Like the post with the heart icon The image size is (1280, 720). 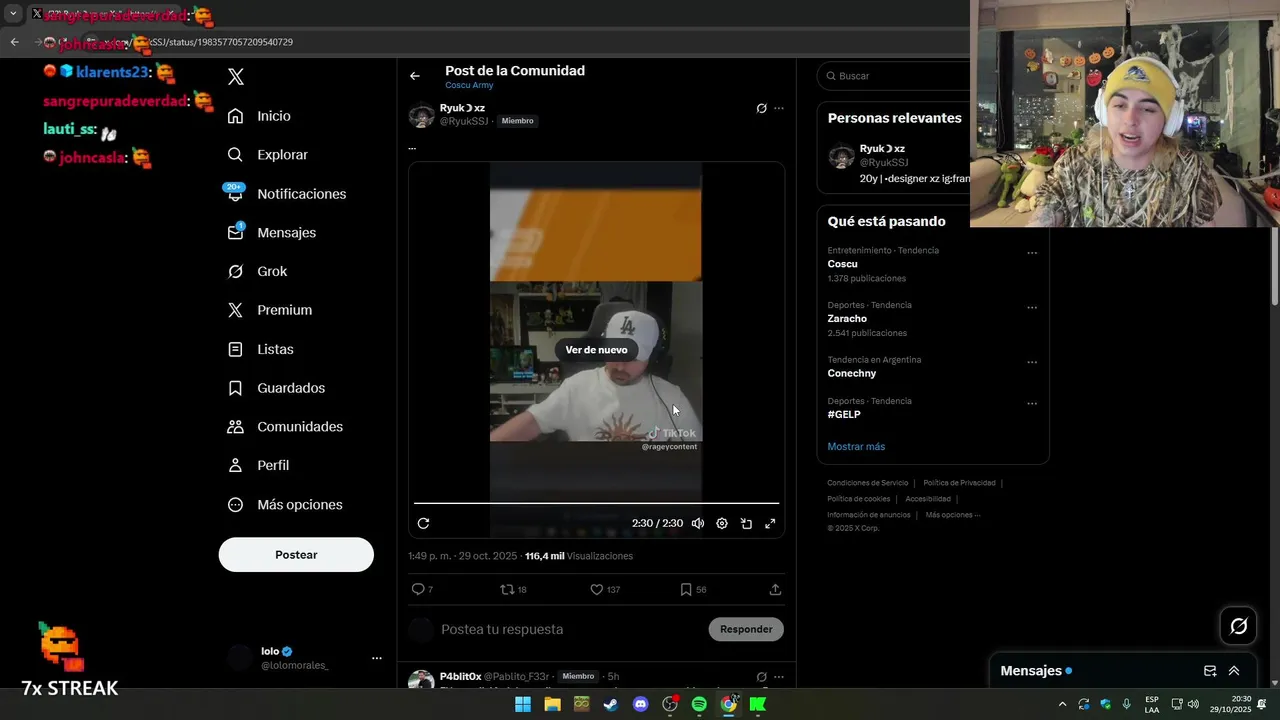tap(596, 590)
